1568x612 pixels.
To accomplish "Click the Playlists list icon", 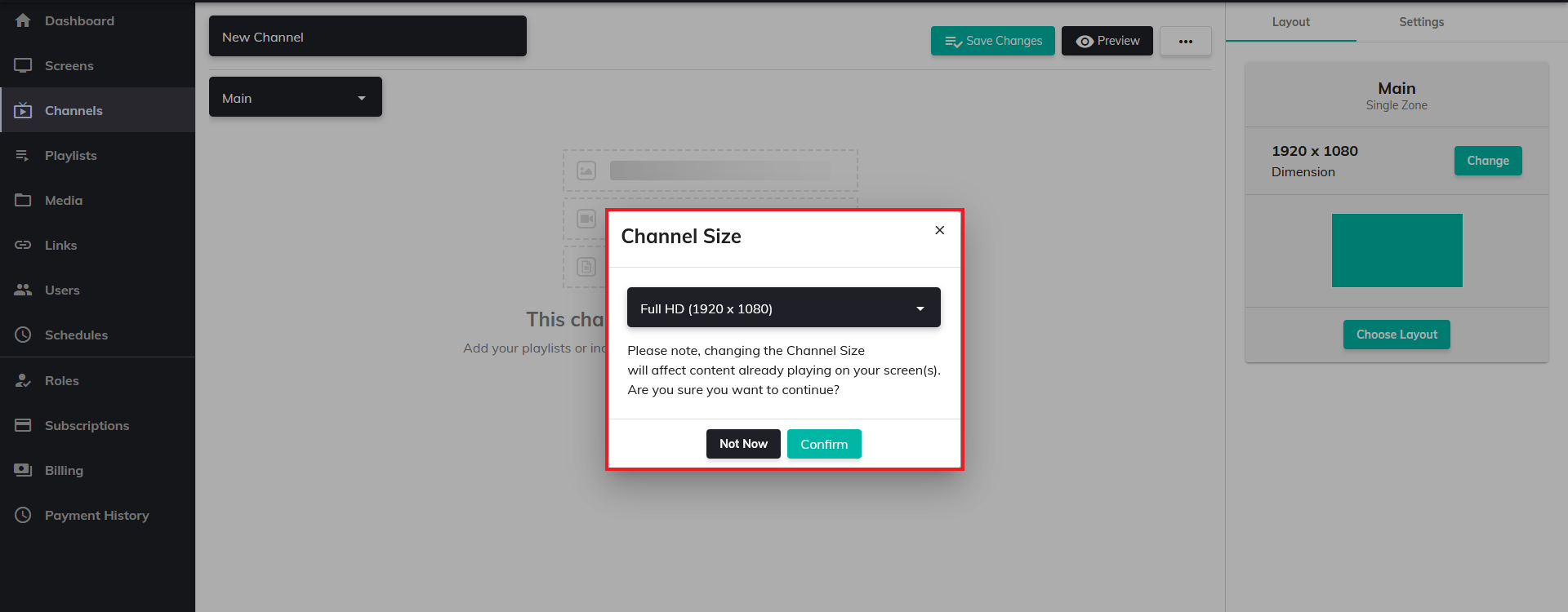I will (23, 155).
